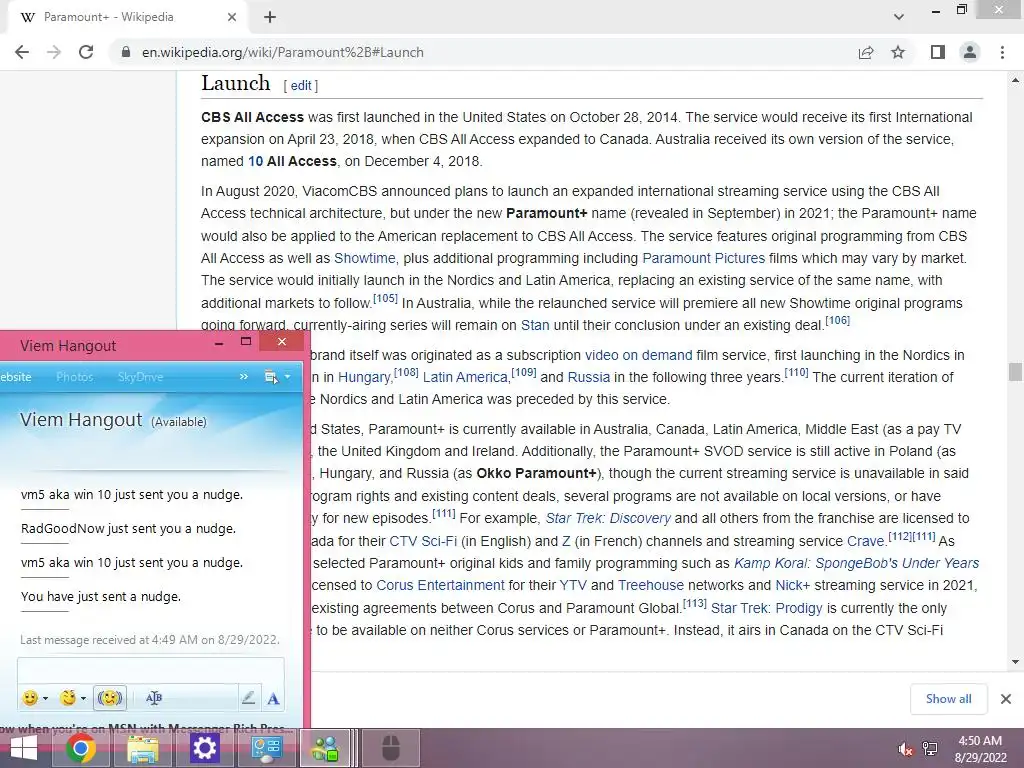The image size is (1024, 768).
Task: Open the Paramount Pictures link
Action: coord(703,258)
